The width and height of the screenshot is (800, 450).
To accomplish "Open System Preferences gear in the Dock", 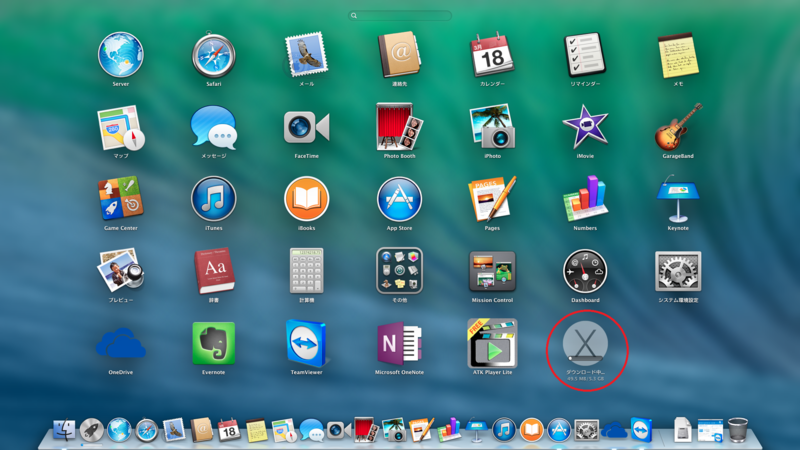I will point(587,430).
